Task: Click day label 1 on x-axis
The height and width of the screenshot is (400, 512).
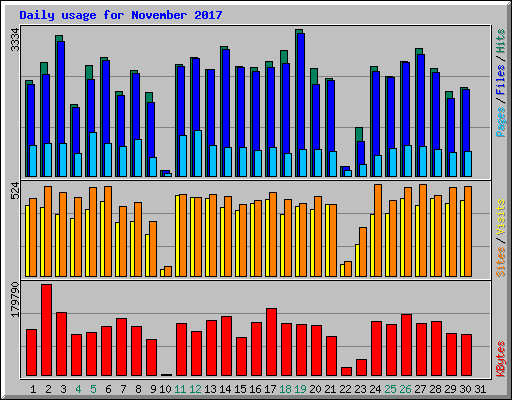Action: (x=33, y=389)
